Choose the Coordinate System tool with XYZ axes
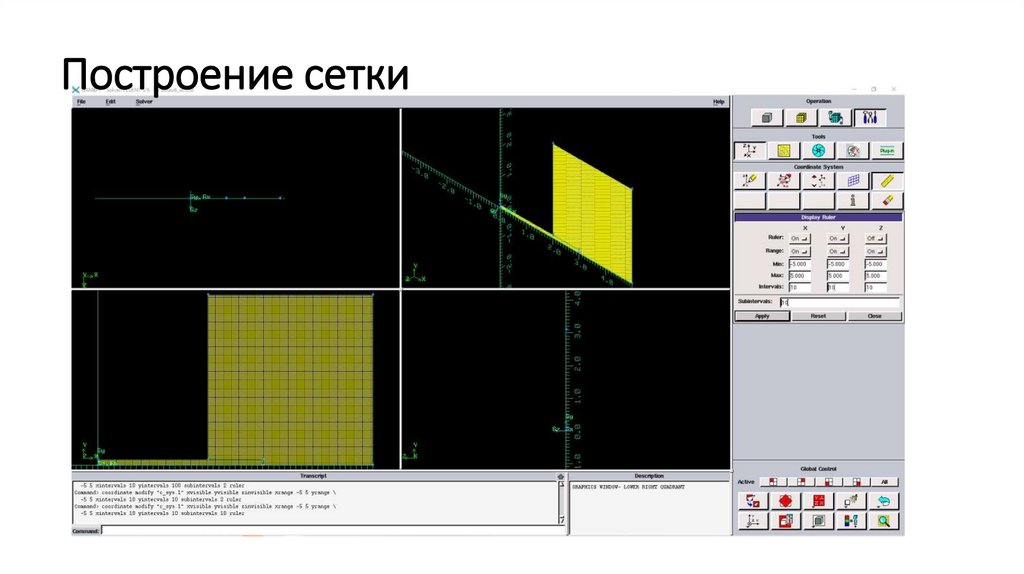The width and height of the screenshot is (1024, 574). click(750, 151)
